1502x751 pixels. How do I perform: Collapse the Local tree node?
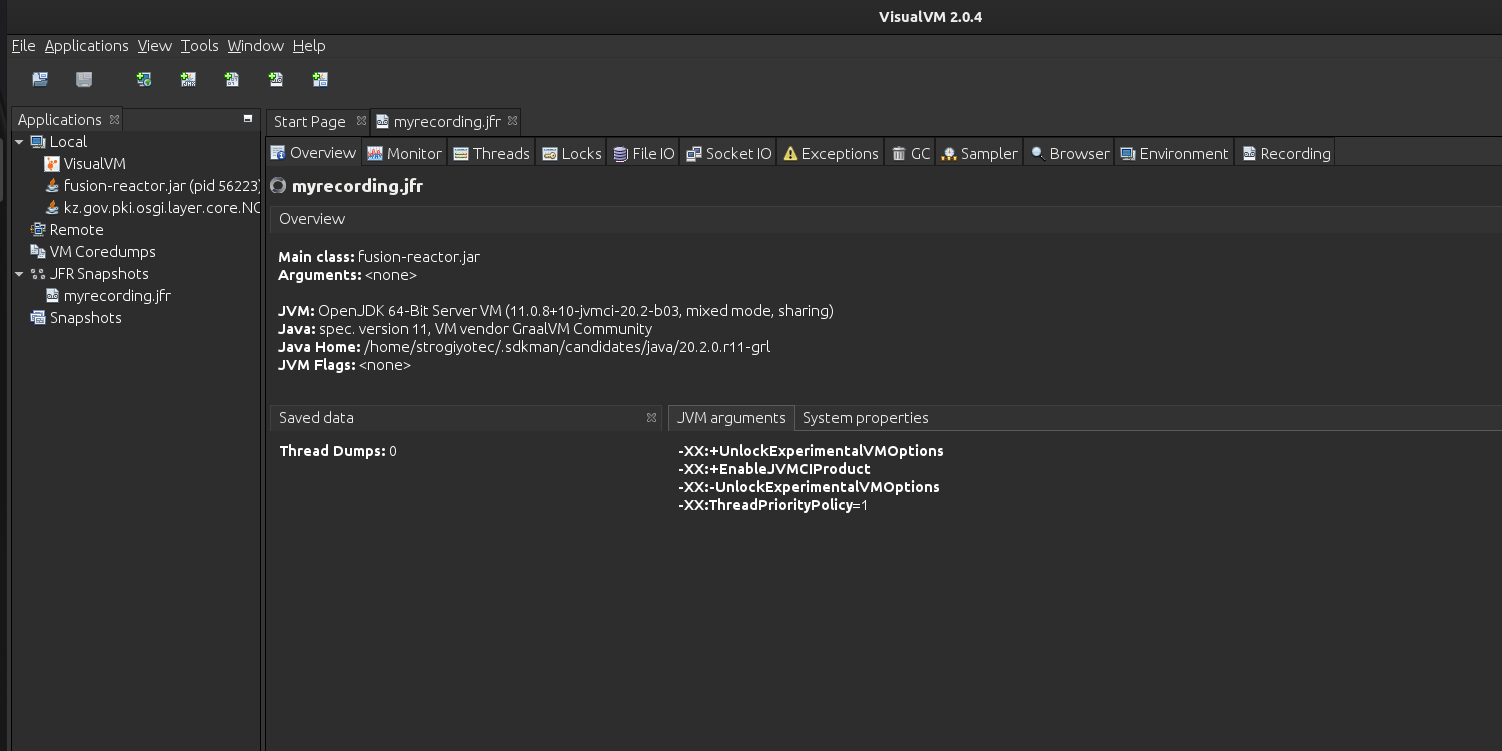point(19,142)
